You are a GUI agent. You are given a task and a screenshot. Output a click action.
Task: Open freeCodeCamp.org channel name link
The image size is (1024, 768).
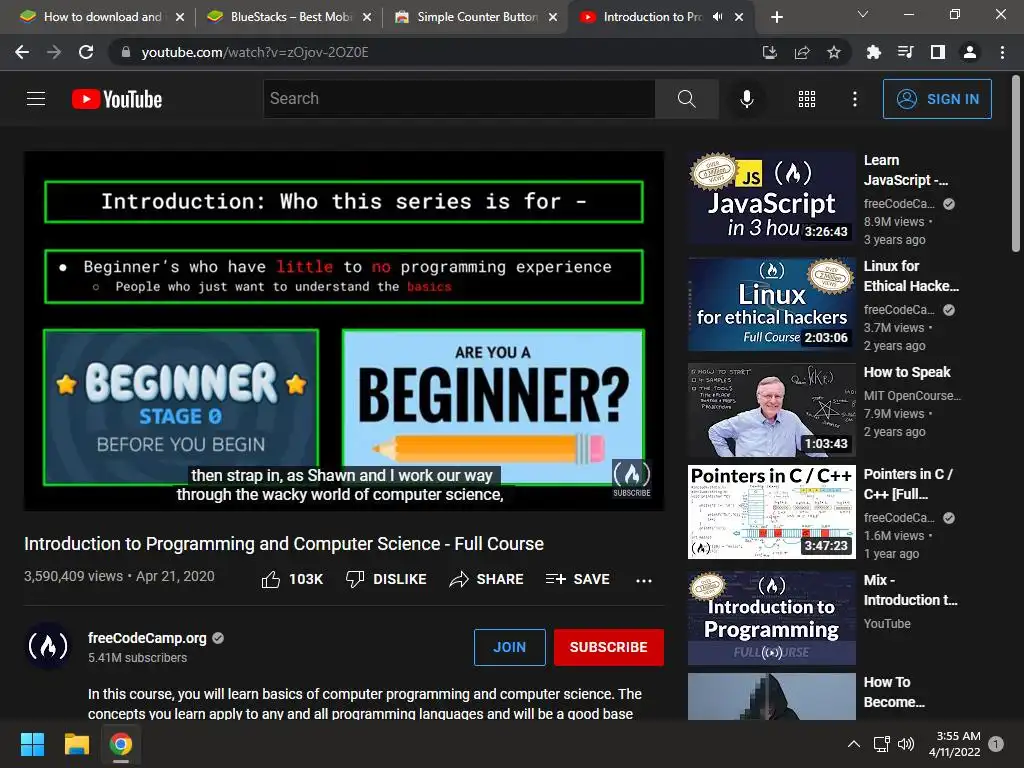pyautogui.click(x=148, y=638)
